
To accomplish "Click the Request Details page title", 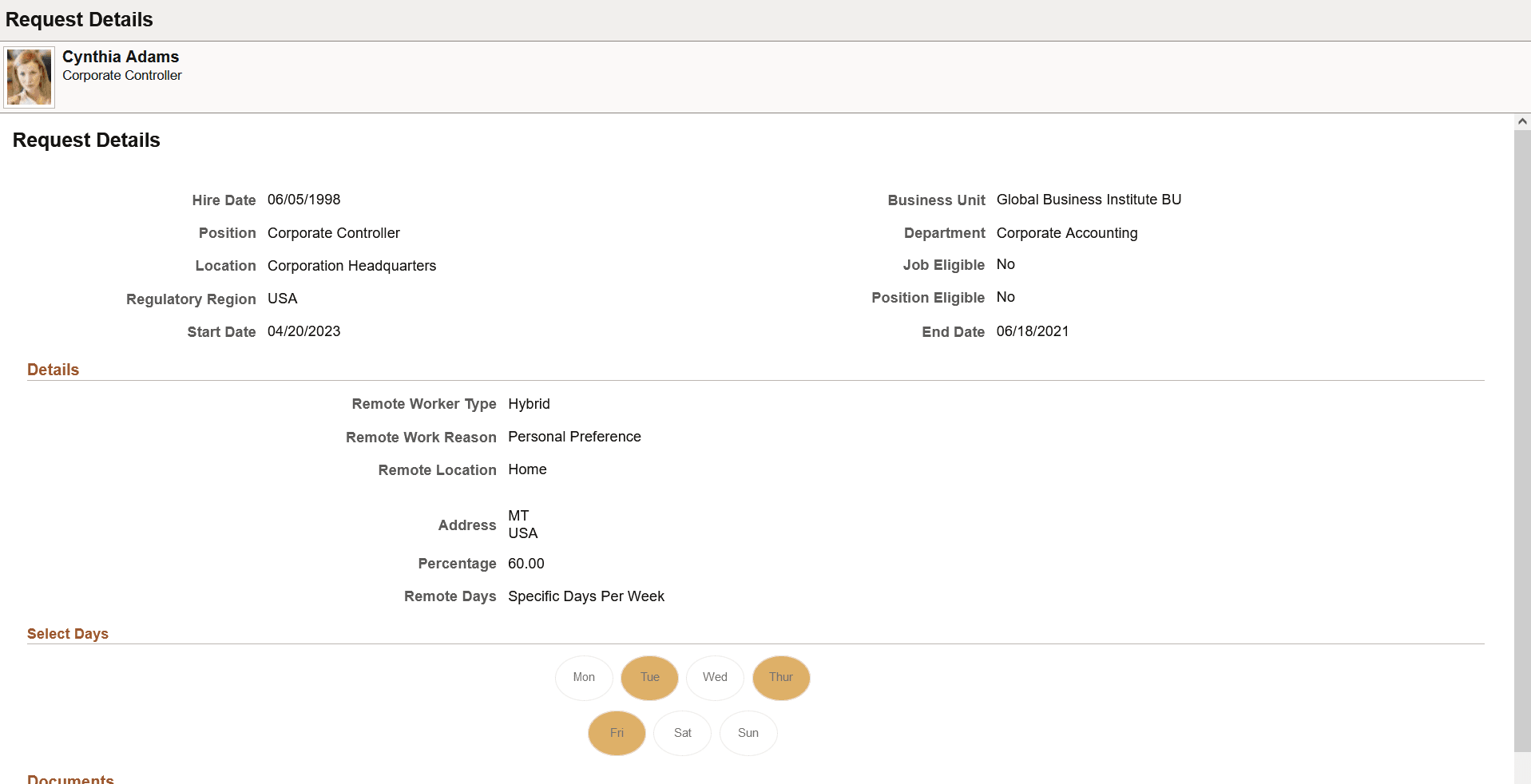I will [78, 19].
